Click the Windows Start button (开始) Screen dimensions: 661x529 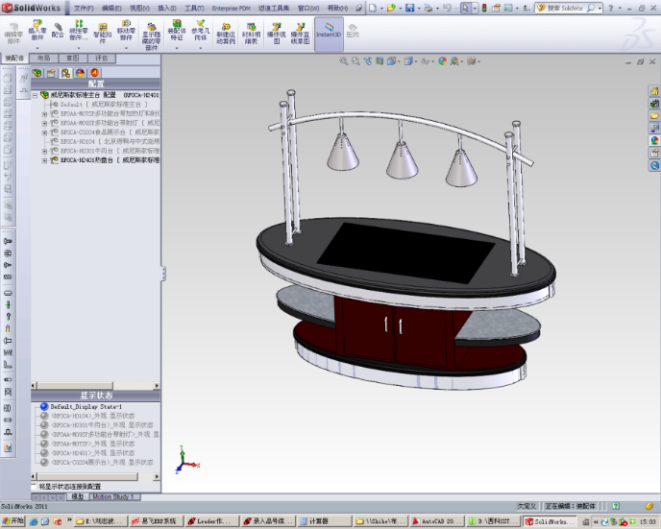tap(14, 521)
